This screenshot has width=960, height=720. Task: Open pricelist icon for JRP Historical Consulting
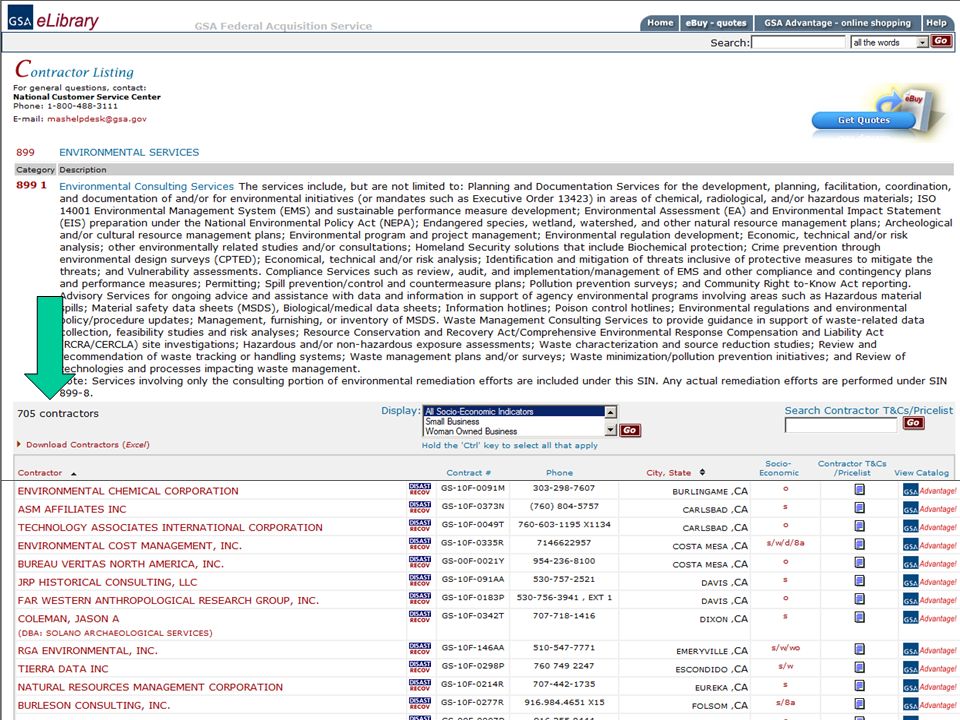tap(859, 581)
